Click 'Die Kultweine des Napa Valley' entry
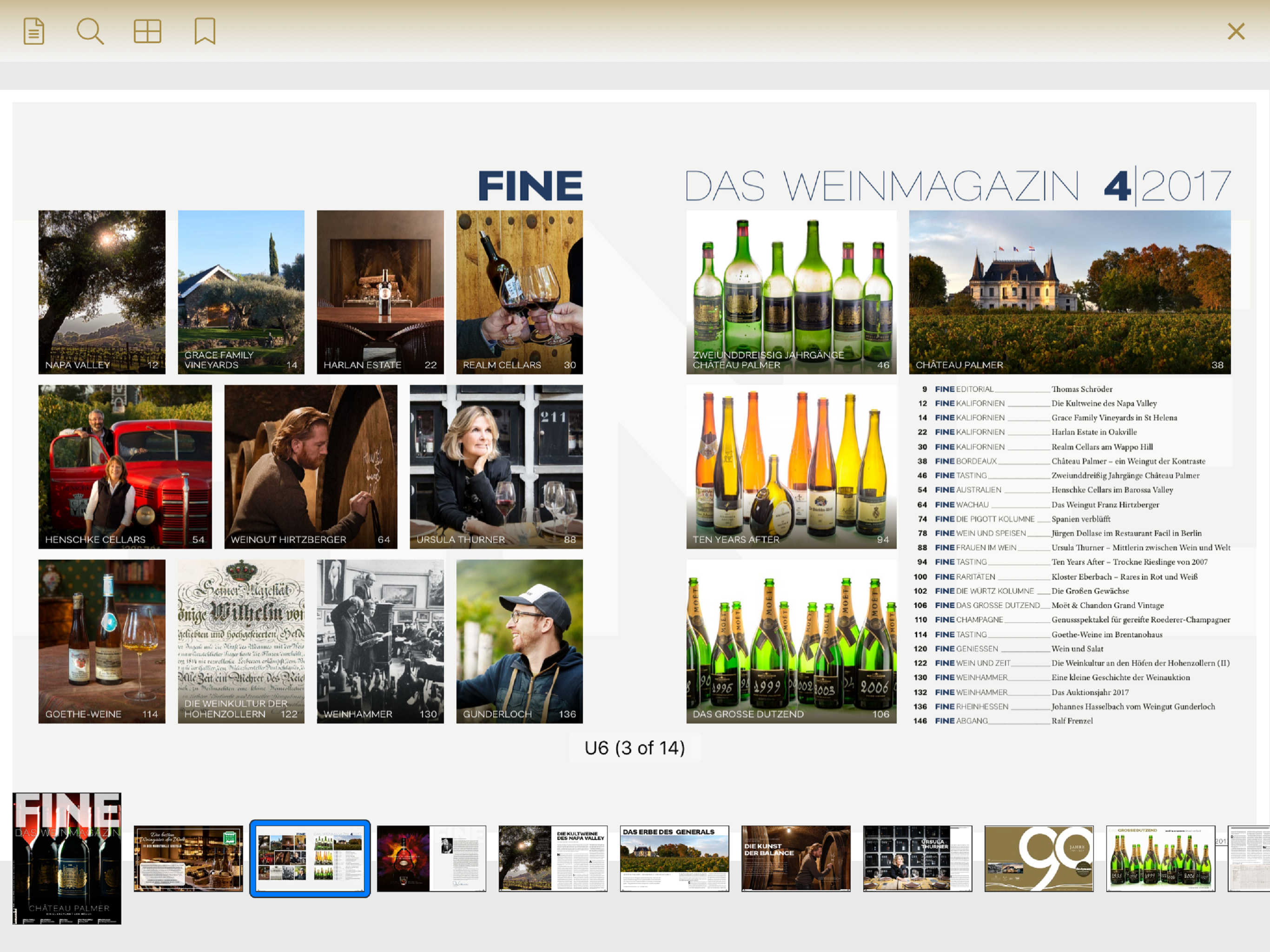 [1104, 403]
